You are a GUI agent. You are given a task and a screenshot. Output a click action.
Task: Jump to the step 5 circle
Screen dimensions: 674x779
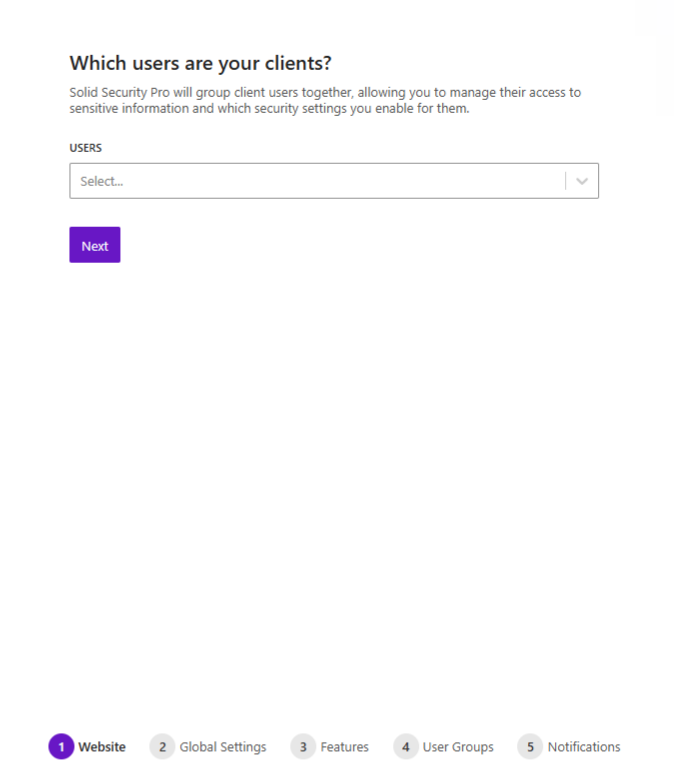click(x=530, y=747)
